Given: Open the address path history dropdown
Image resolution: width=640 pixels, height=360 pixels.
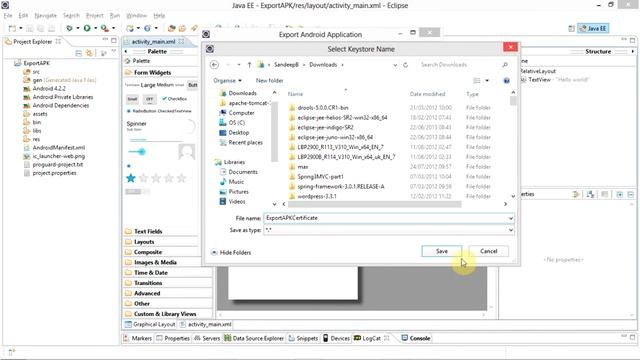Looking at the screenshot, I should pos(395,65).
